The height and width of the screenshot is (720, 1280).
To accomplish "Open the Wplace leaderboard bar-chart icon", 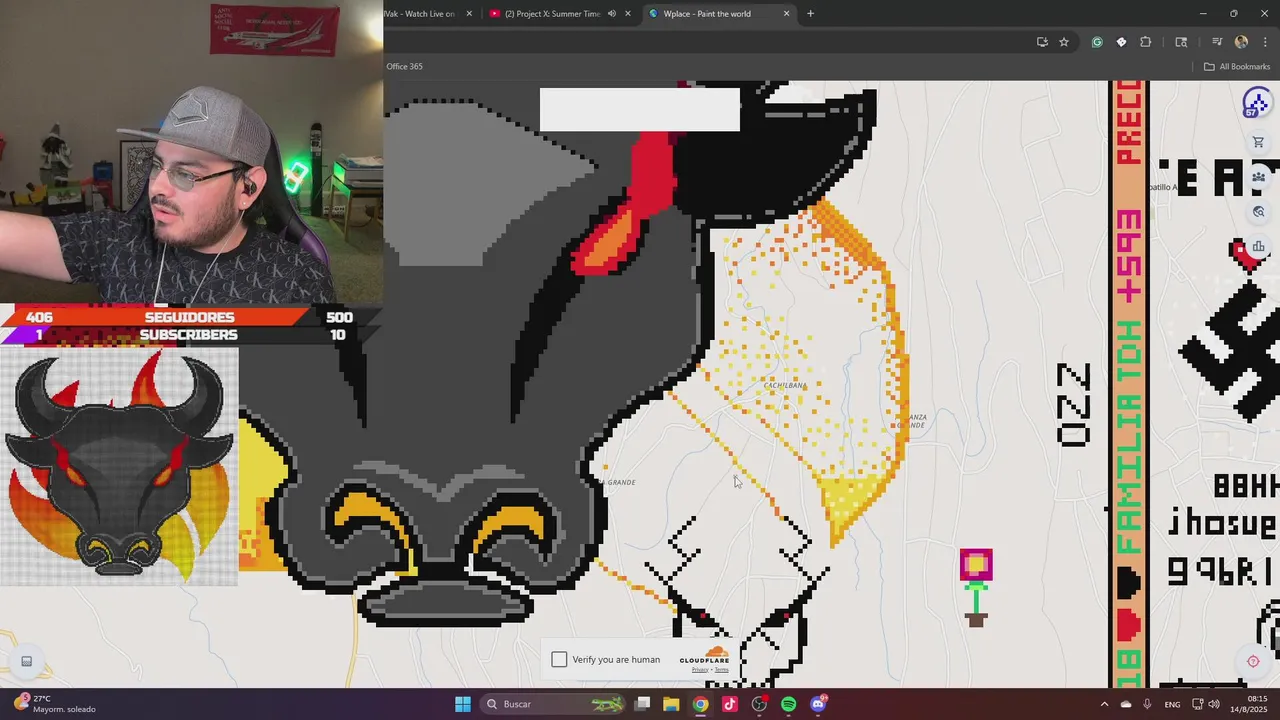I will click(x=1258, y=246).
